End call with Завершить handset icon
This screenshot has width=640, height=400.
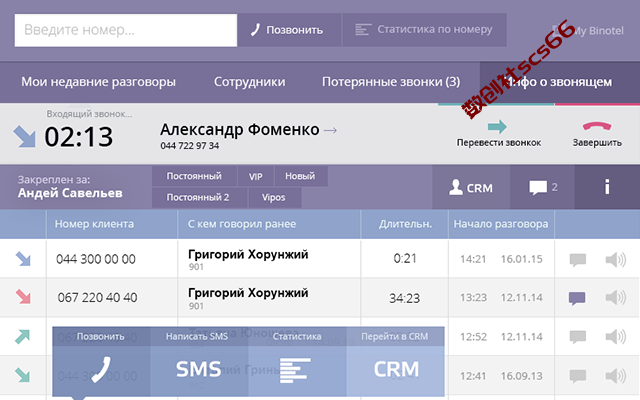(597, 126)
